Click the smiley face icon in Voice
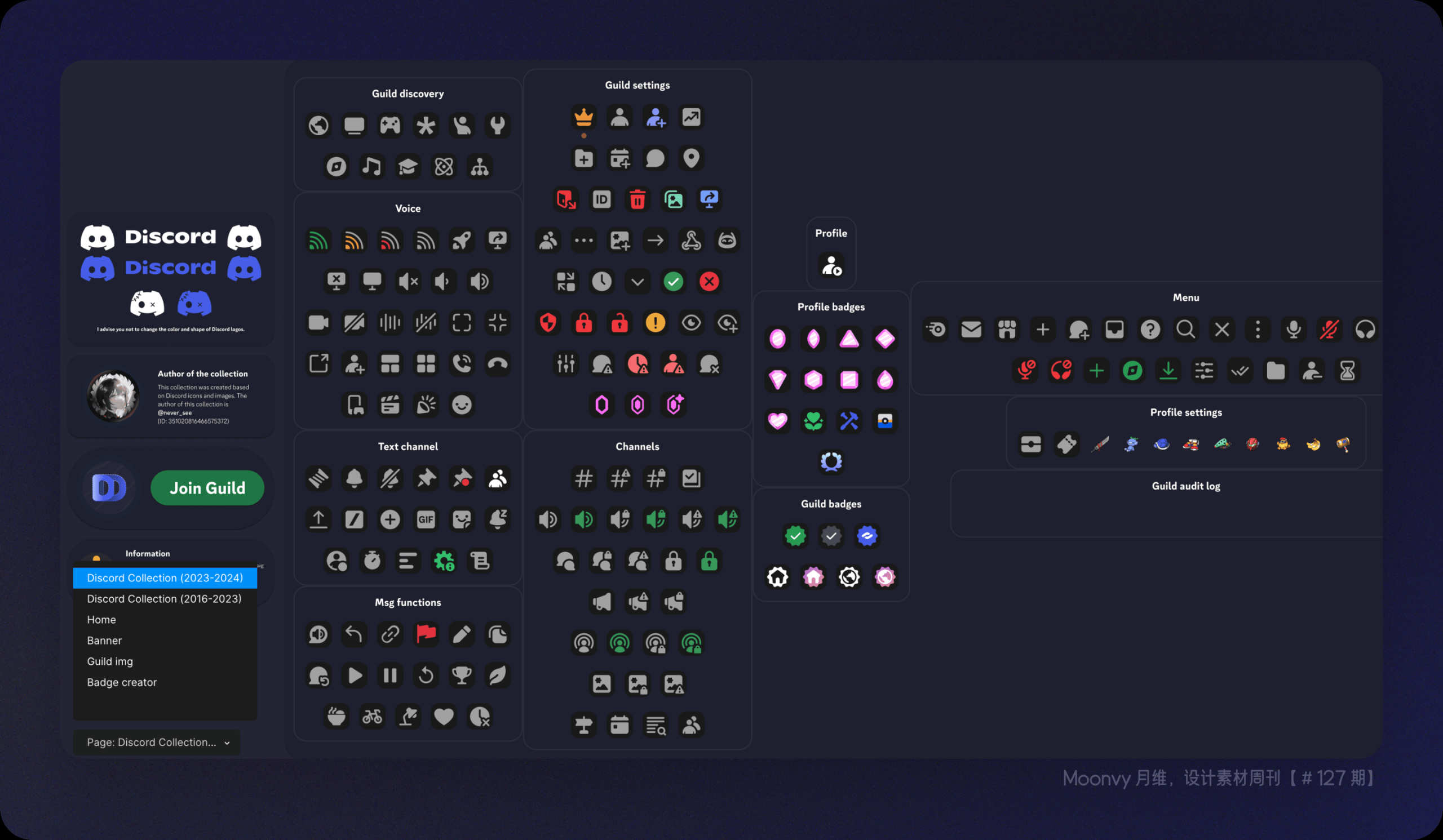 click(462, 405)
